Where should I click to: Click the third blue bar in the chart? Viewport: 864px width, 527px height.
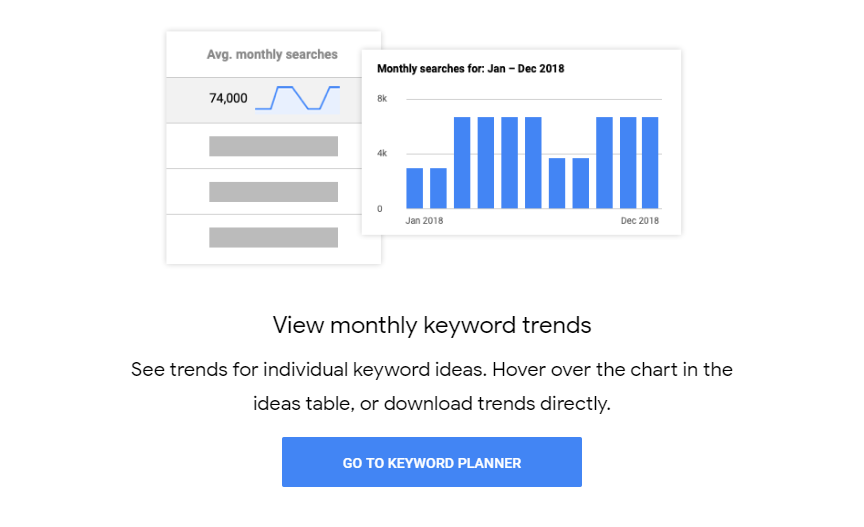462,163
